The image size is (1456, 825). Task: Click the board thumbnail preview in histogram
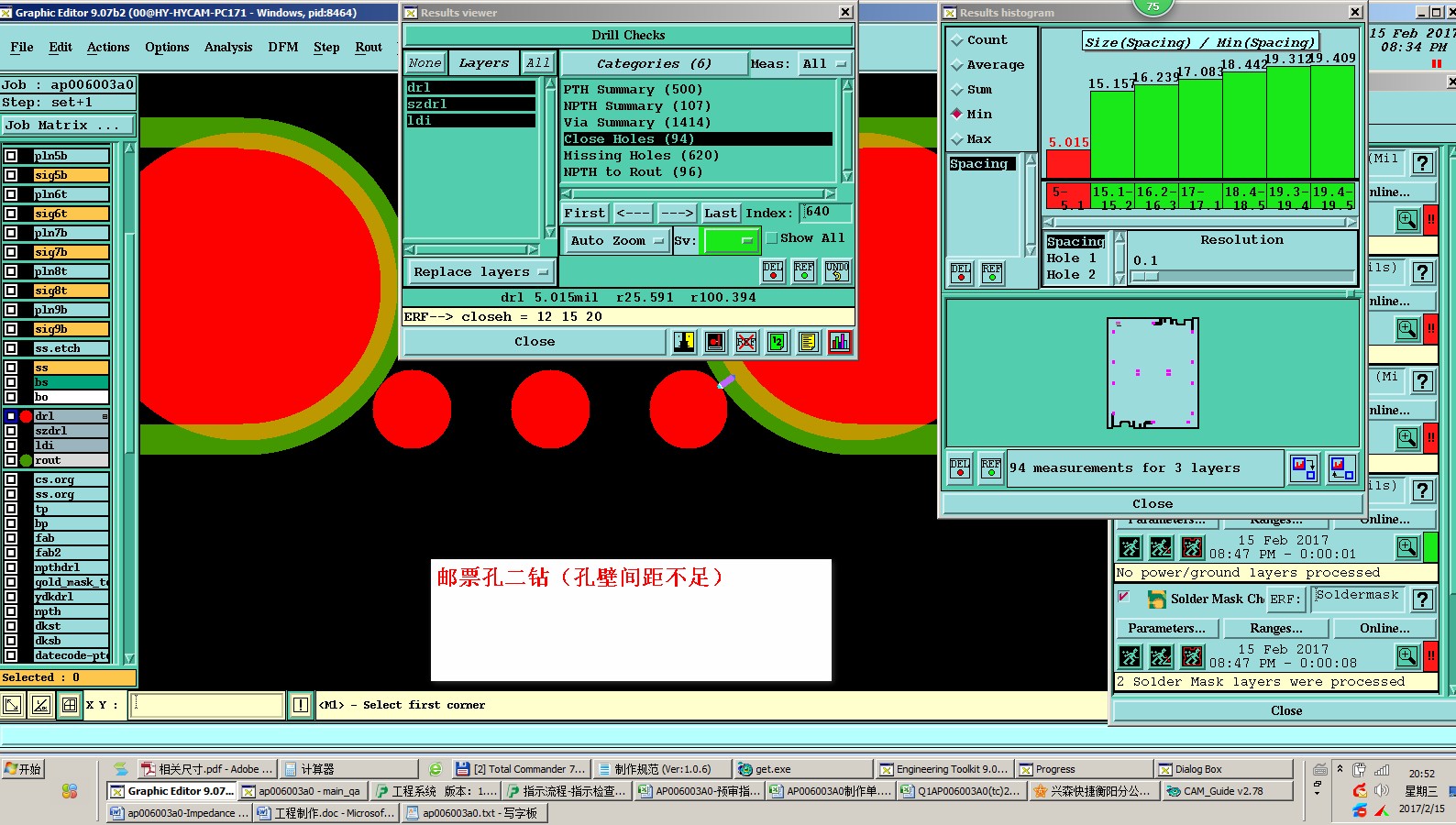point(1153,372)
